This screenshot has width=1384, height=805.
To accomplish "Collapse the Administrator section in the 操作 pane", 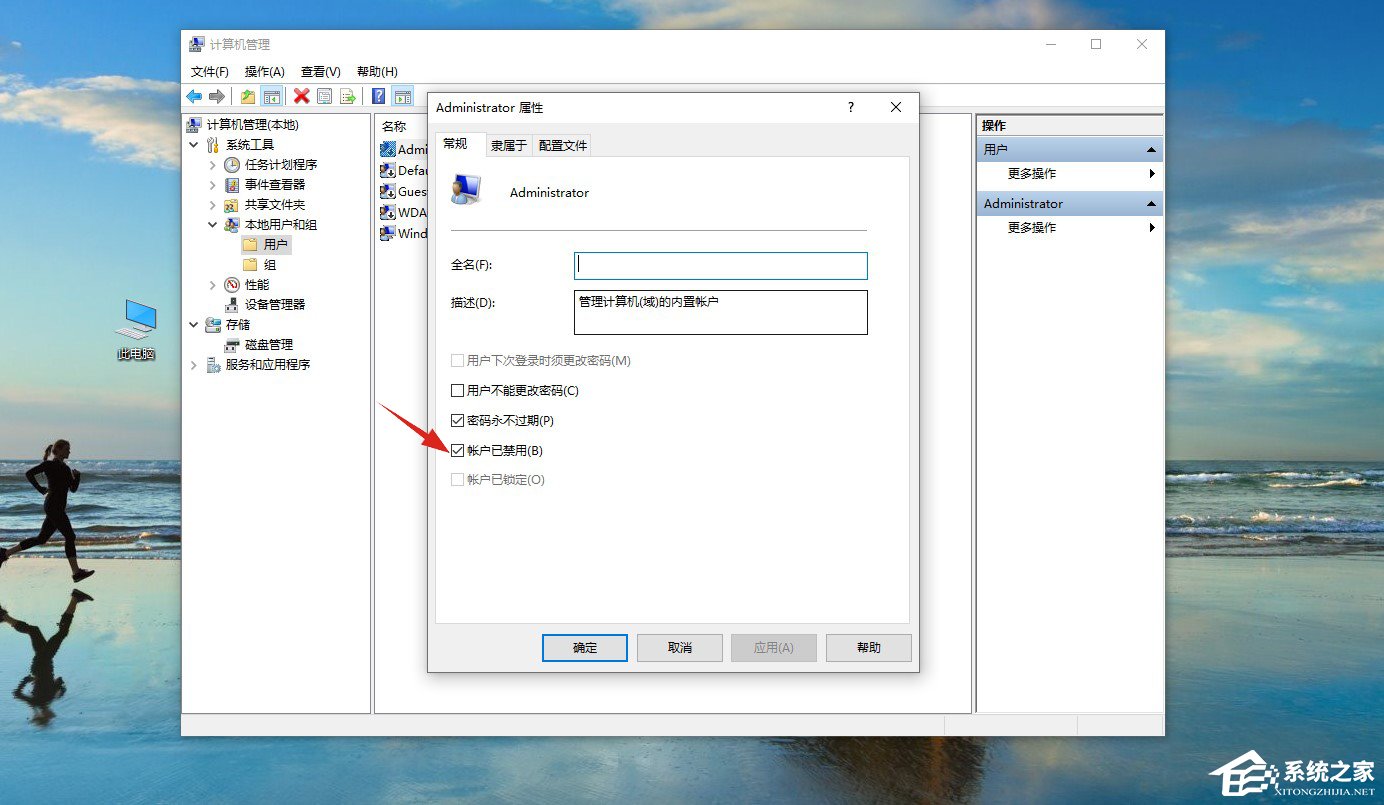I will tap(1152, 204).
